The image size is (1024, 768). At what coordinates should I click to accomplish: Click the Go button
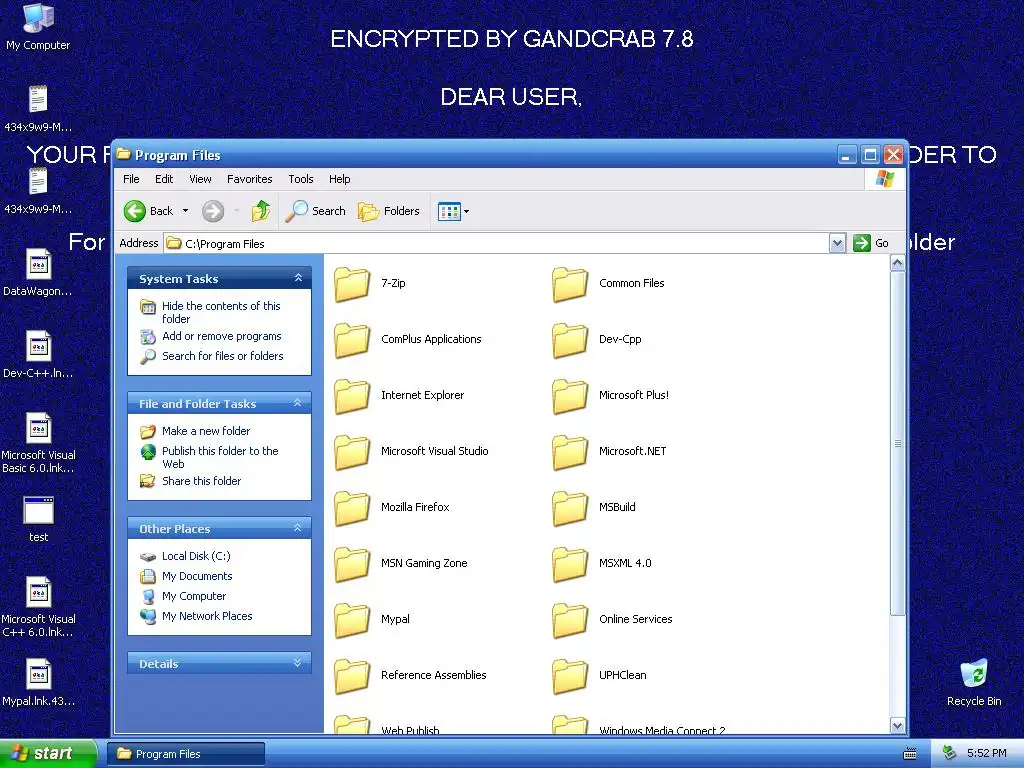pos(871,244)
